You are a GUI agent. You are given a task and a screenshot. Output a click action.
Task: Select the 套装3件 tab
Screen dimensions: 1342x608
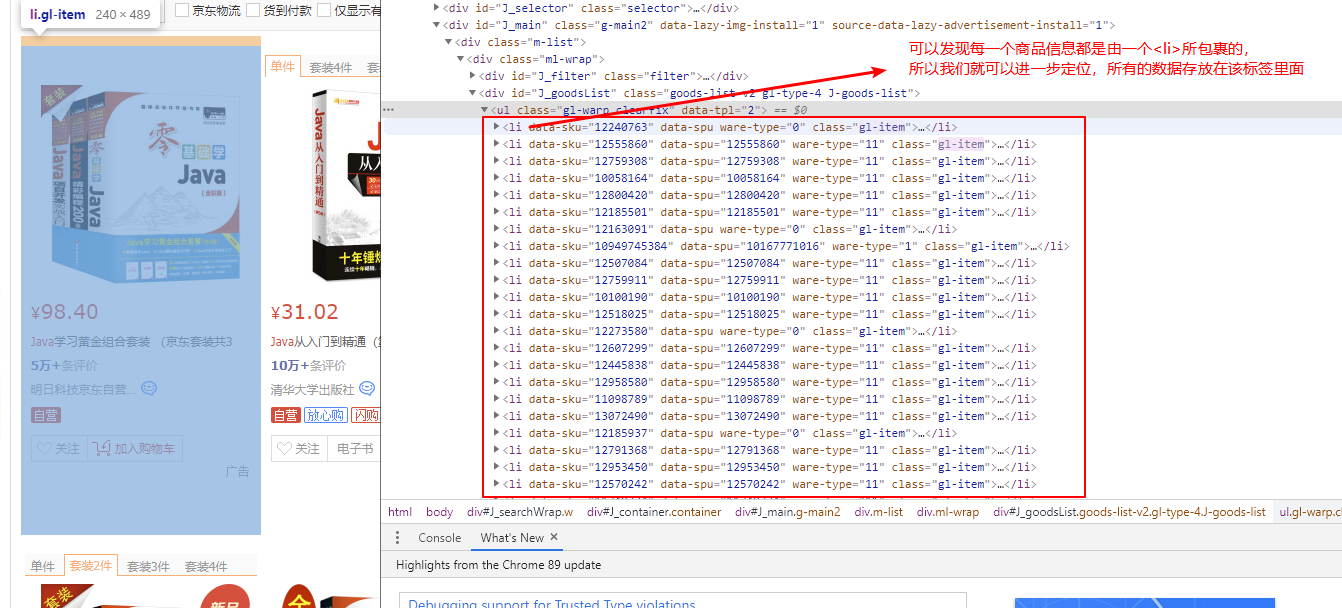[148, 566]
